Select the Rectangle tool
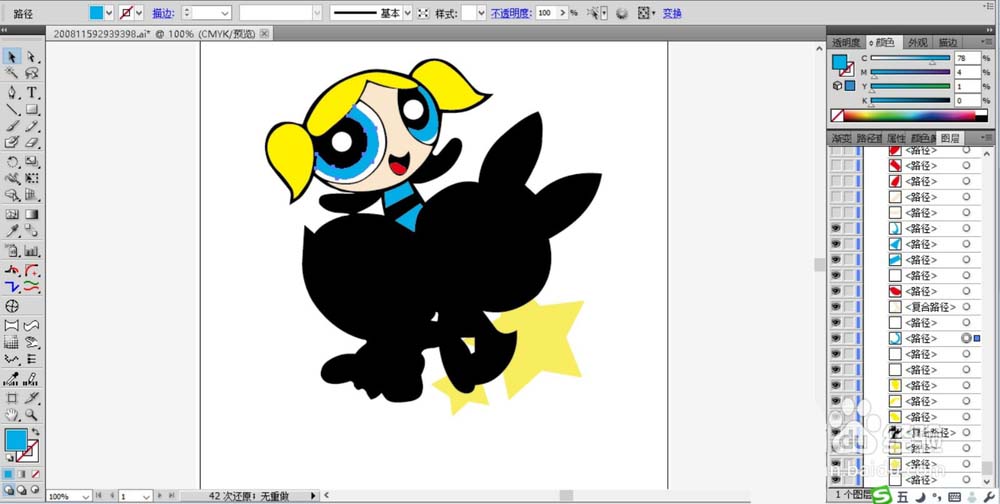The image size is (1000, 504). pos(31,110)
